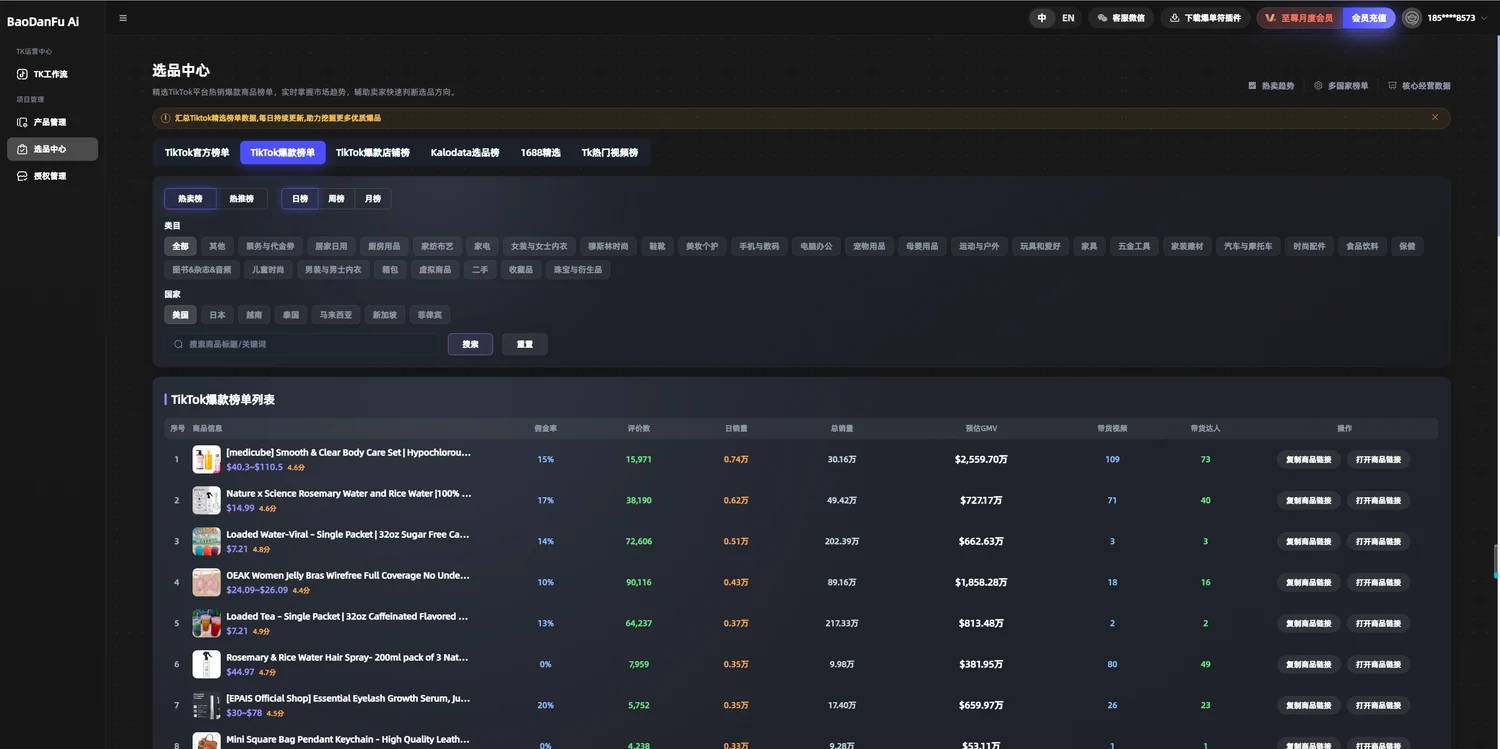Click the 产品管理 sidebar icon
The height and width of the screenshot is (749, 1500).
pos(23,122)
